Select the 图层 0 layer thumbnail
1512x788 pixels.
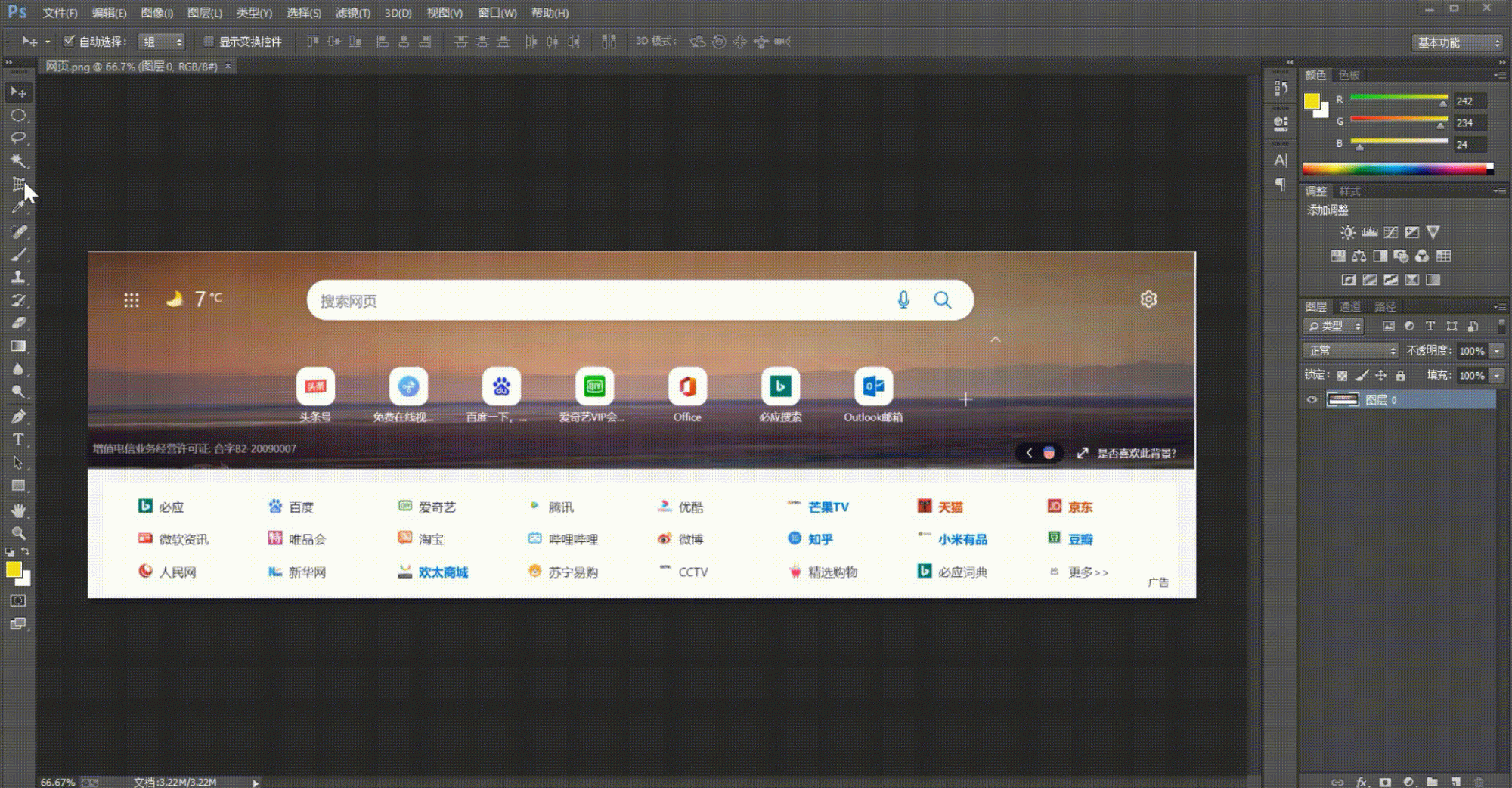(x=1343, y=400)
